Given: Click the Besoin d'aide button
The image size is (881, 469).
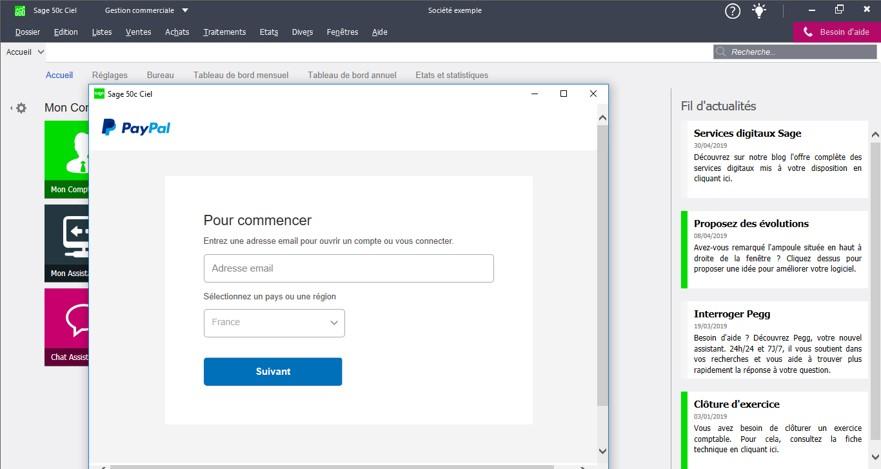Looking at the screenshot, I should coord(837,32).
